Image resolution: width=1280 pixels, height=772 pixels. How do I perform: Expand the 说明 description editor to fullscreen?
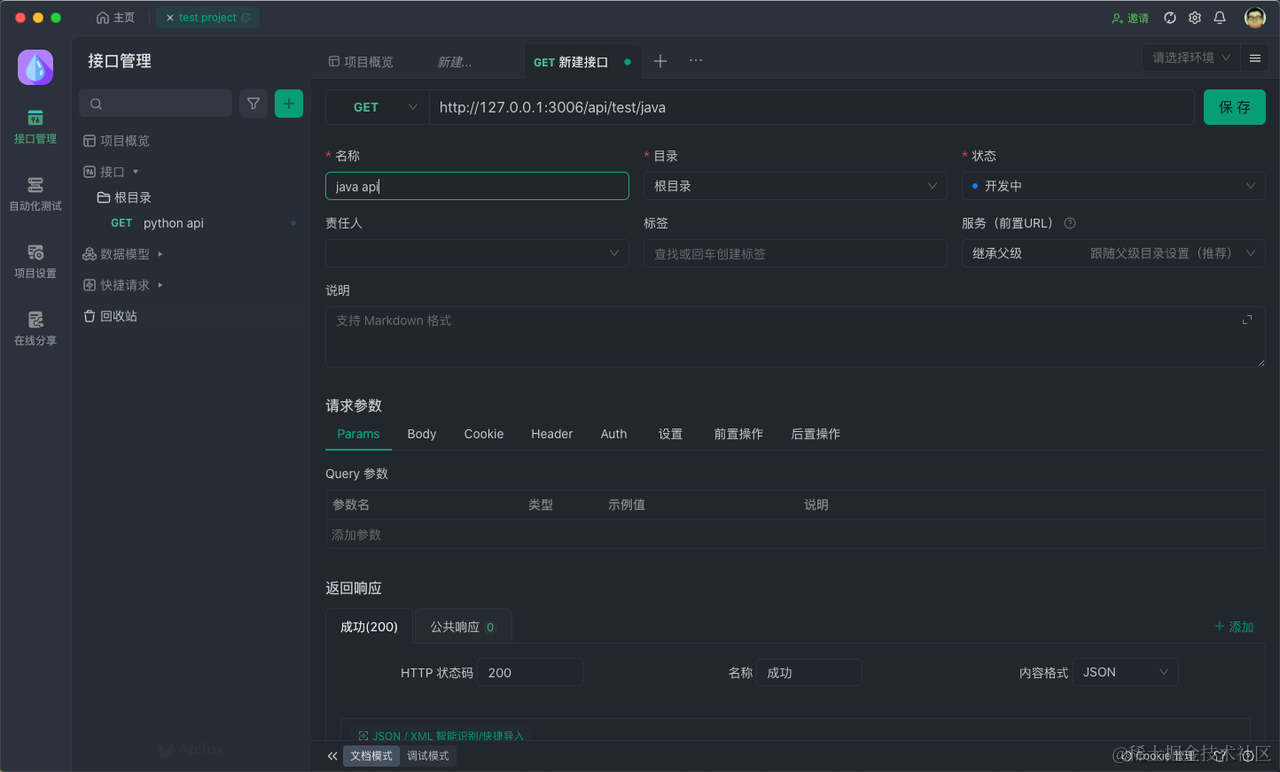[1247, 320]
